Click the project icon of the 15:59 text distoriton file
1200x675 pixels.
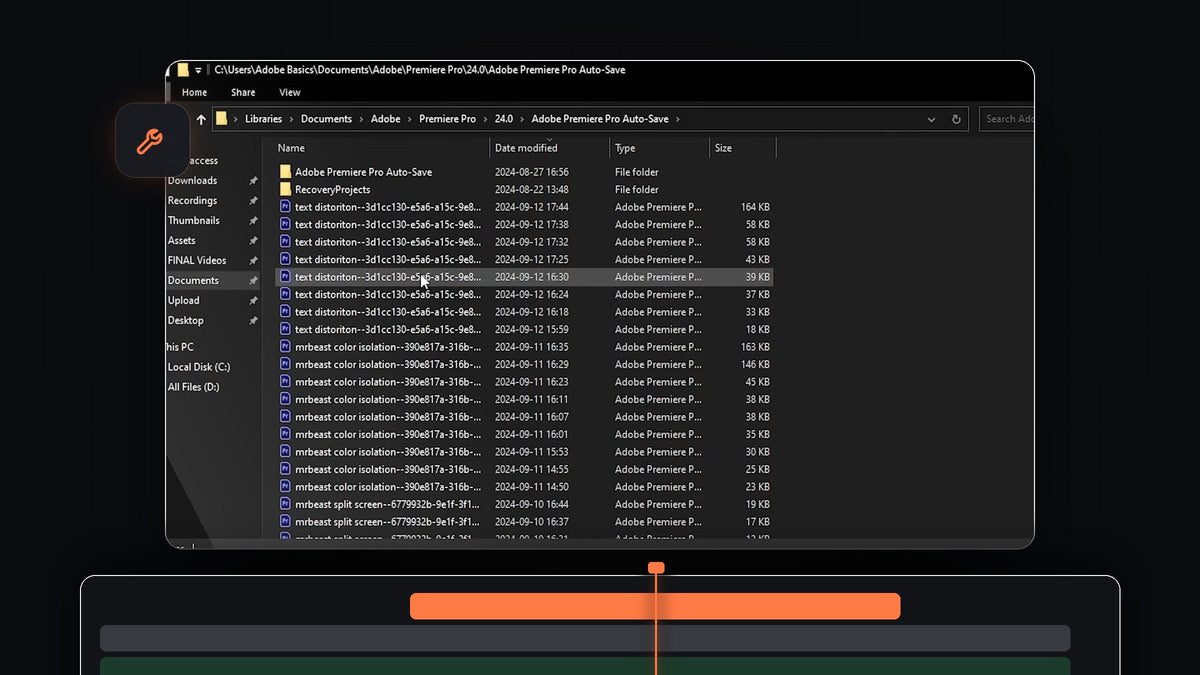(285, 329)
